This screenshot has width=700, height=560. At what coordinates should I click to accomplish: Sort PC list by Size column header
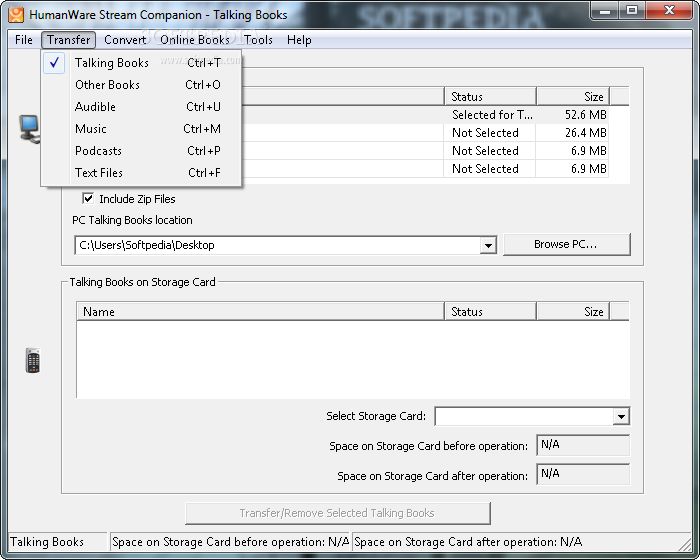[x=573, y=96]
